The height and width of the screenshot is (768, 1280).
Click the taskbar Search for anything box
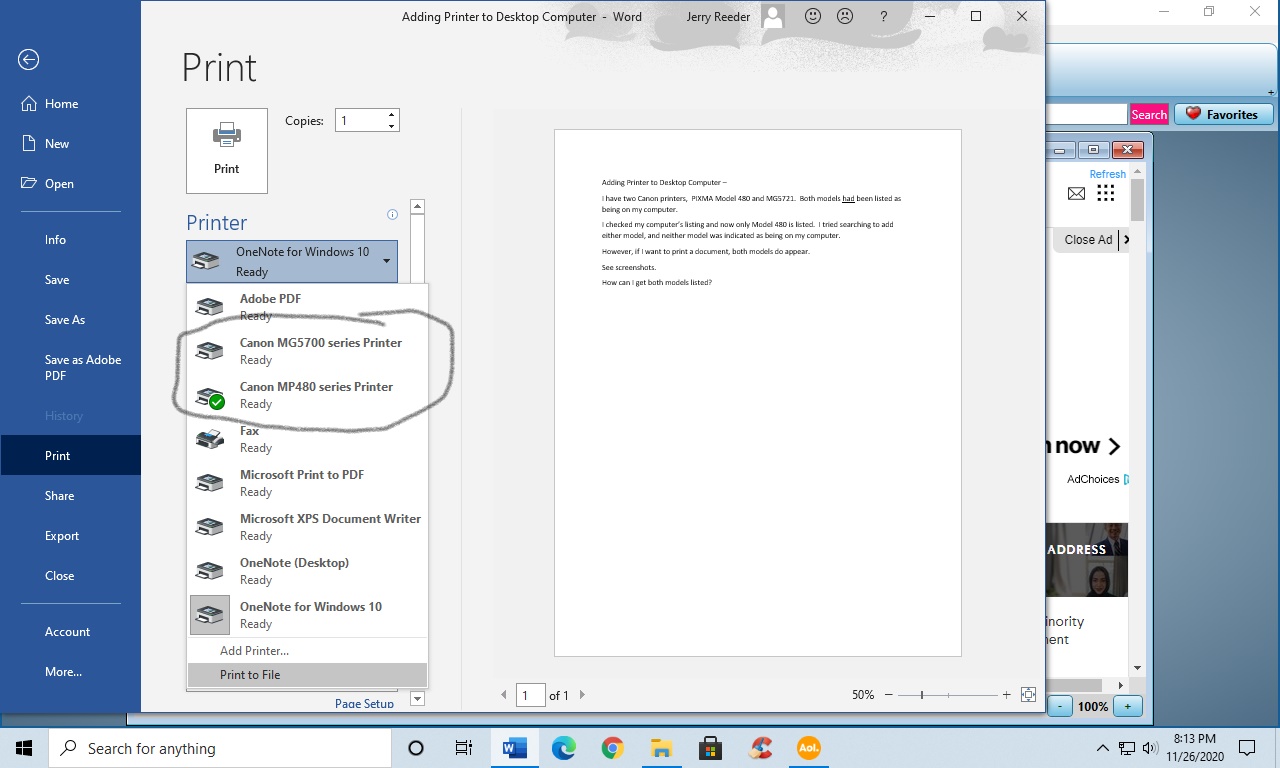[x=220, y=748]
